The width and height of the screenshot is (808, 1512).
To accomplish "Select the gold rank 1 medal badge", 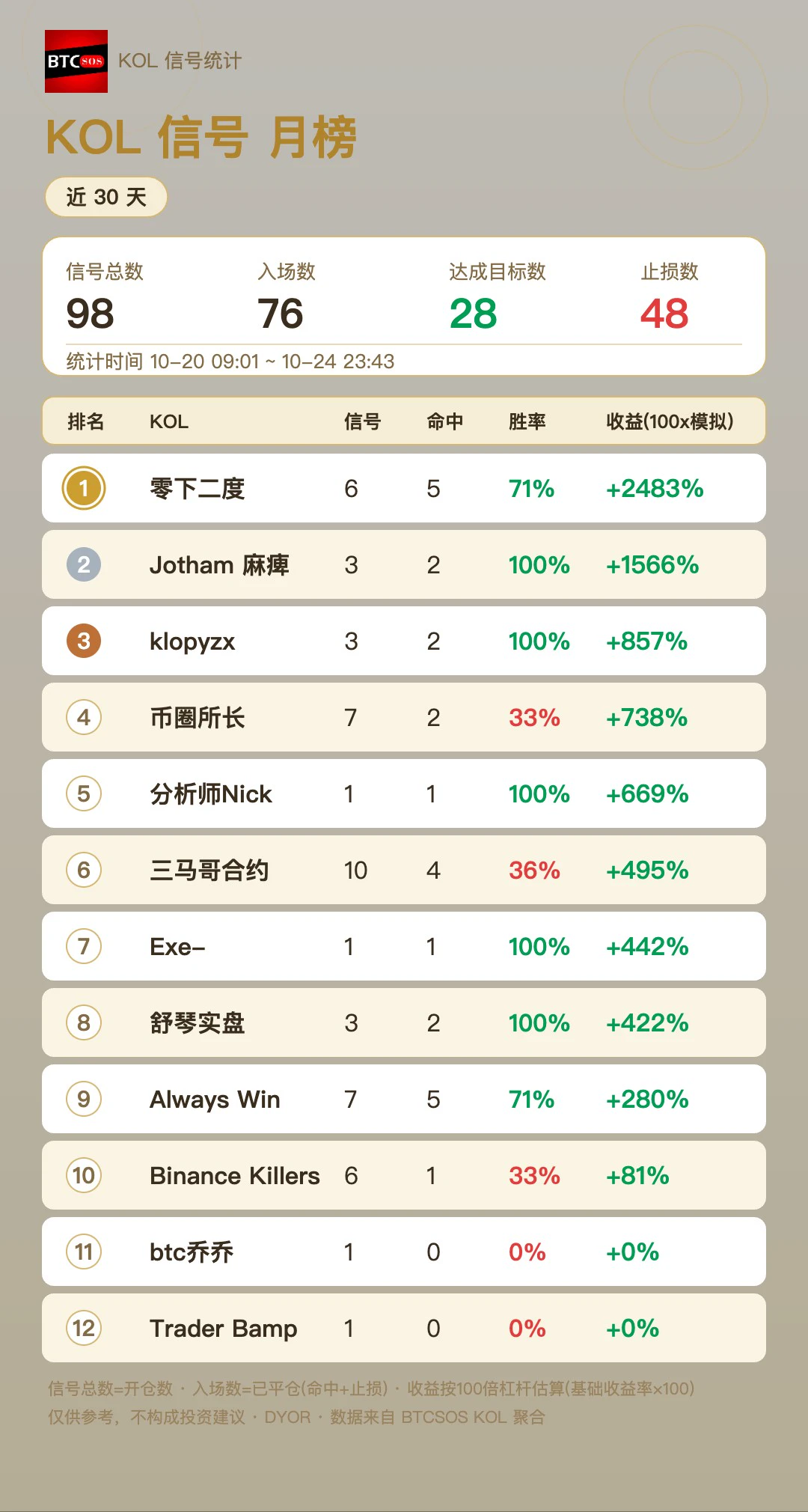I will tap(84, 488).
